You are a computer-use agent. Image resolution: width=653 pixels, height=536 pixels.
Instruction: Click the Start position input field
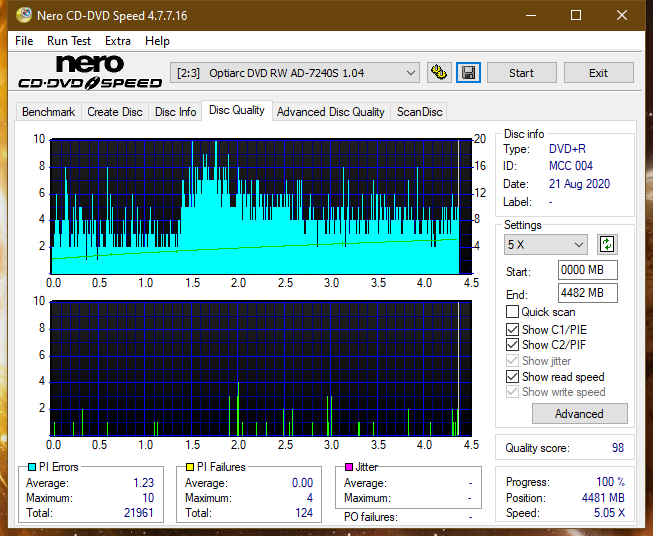[x=587, y=270]
